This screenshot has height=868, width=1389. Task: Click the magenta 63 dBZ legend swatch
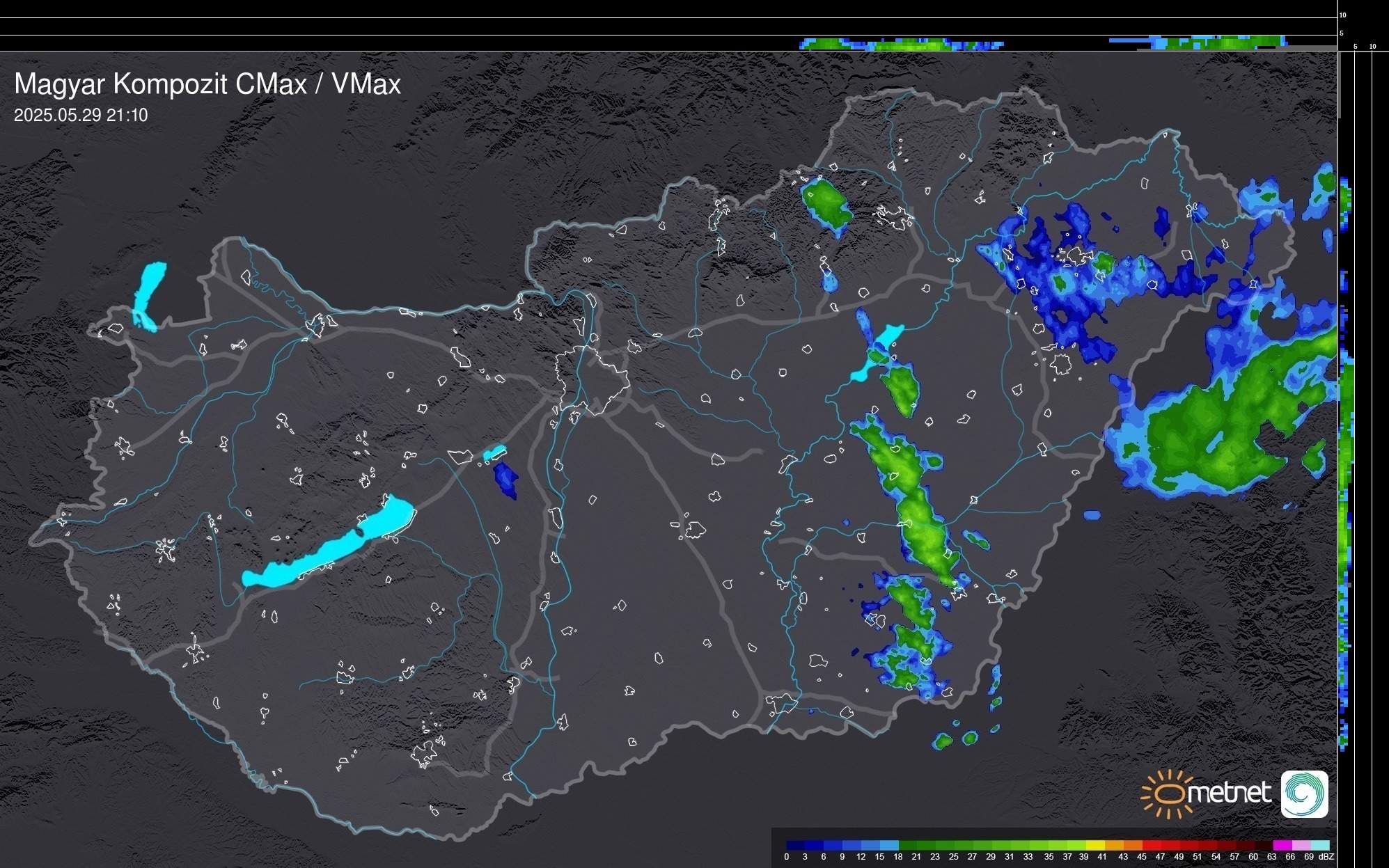[x=1282, y=846]
